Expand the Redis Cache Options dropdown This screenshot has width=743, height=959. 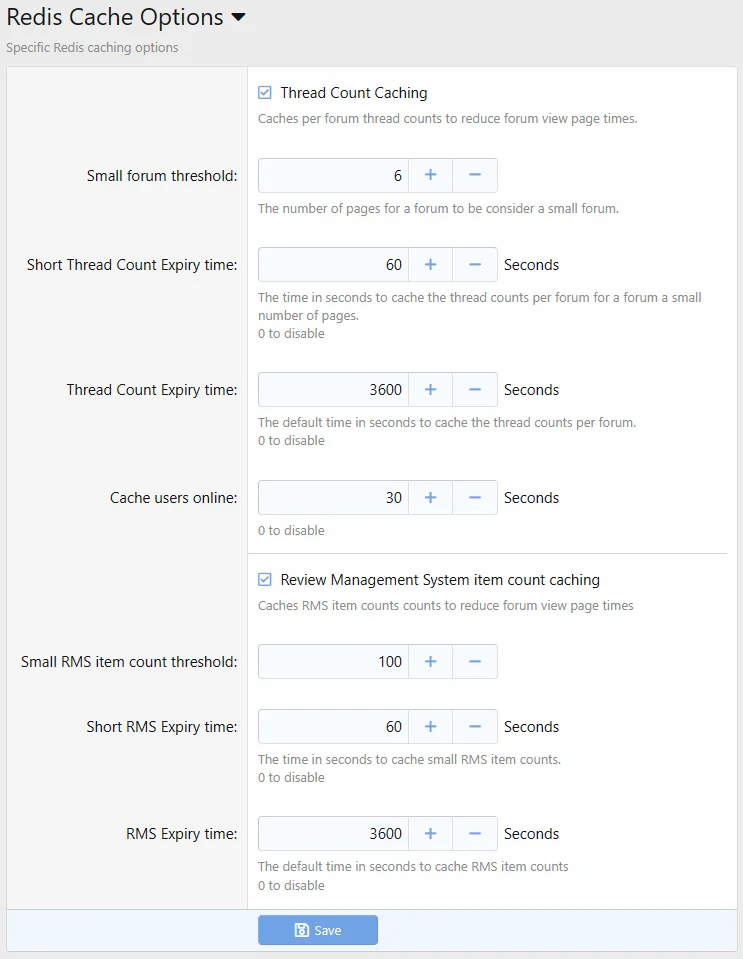pyautogui.click(x=235, y=17)
